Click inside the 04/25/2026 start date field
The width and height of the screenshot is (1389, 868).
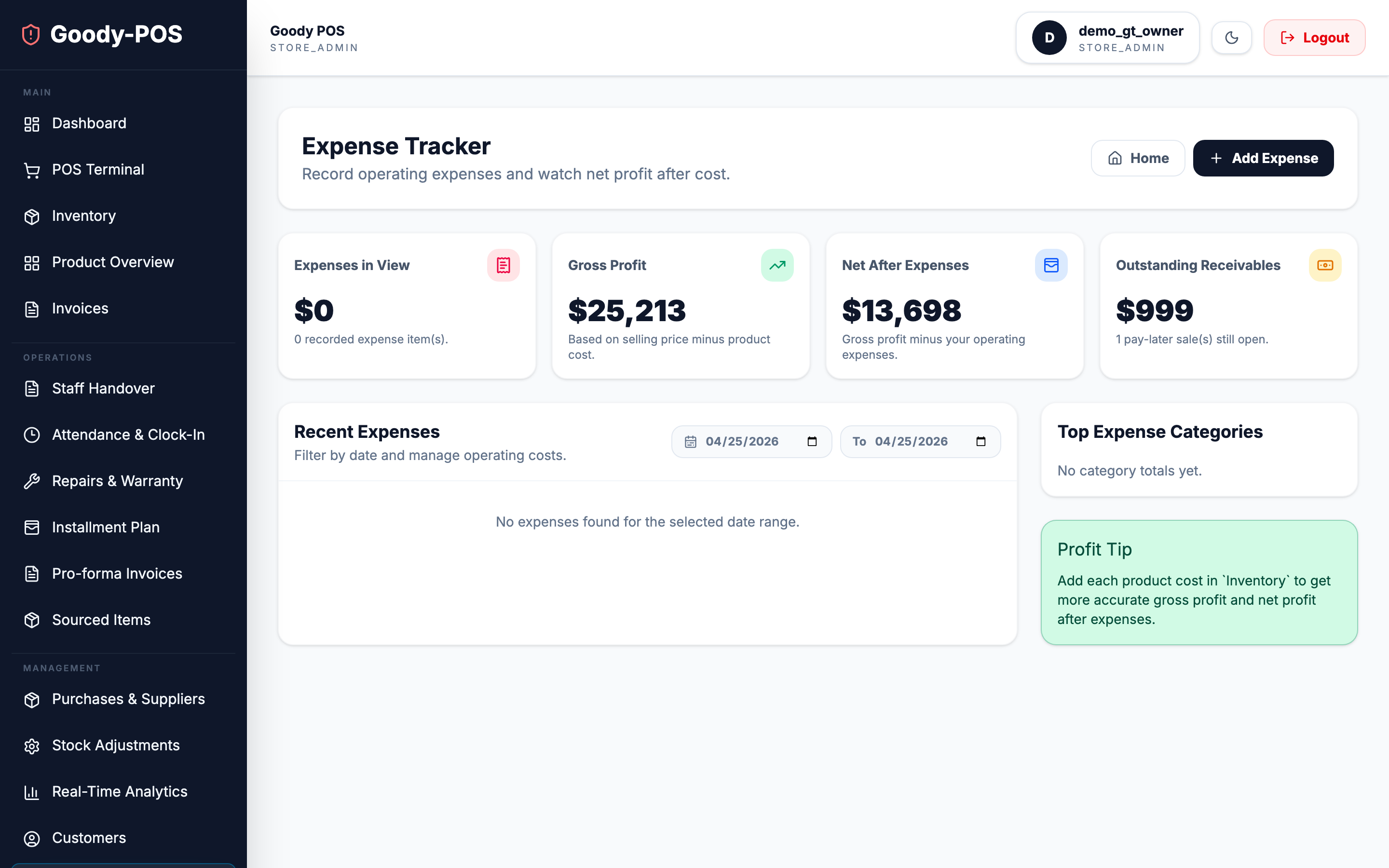coord(742,441)
